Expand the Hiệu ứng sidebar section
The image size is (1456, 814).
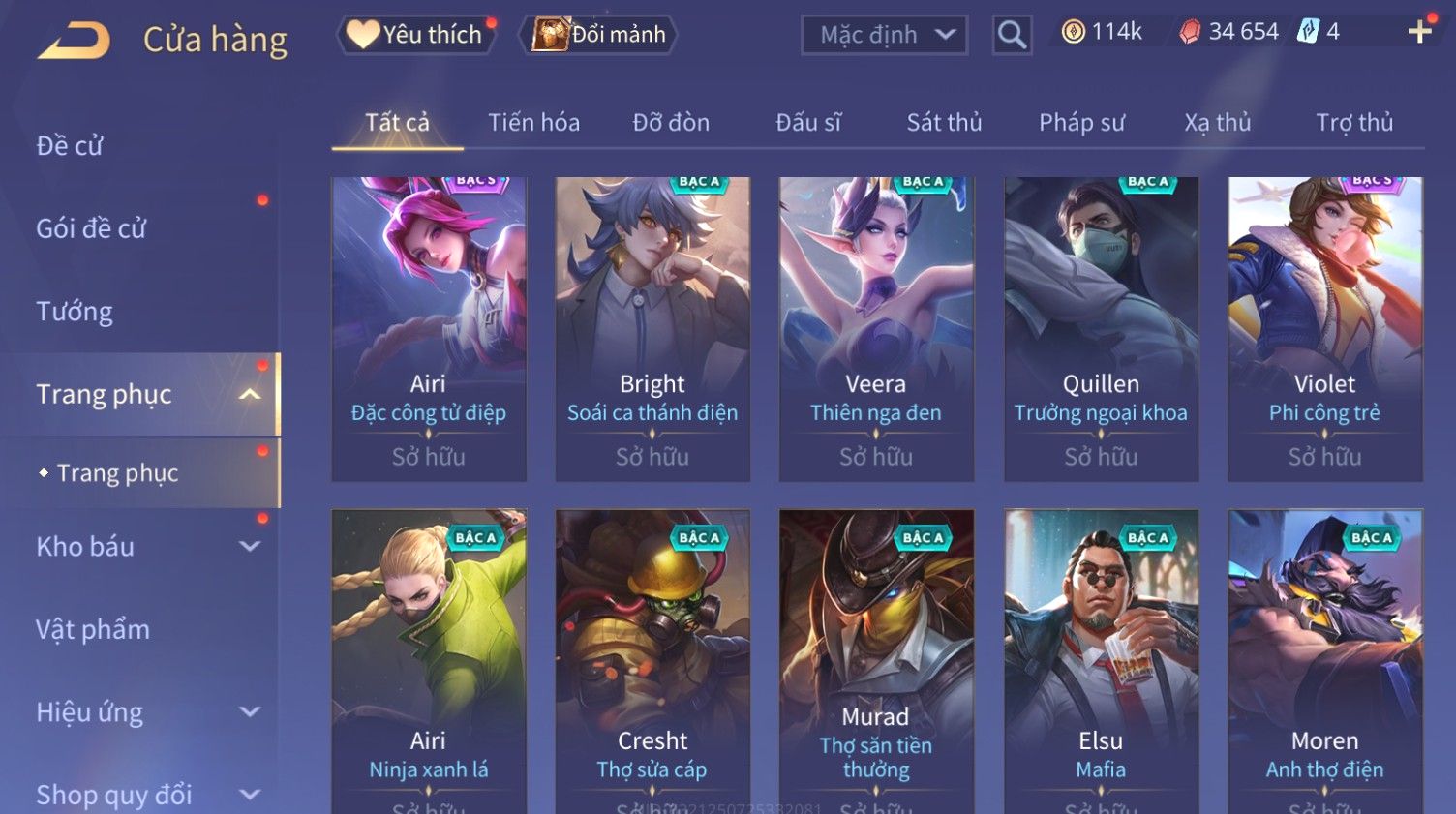tap(250, 712)
